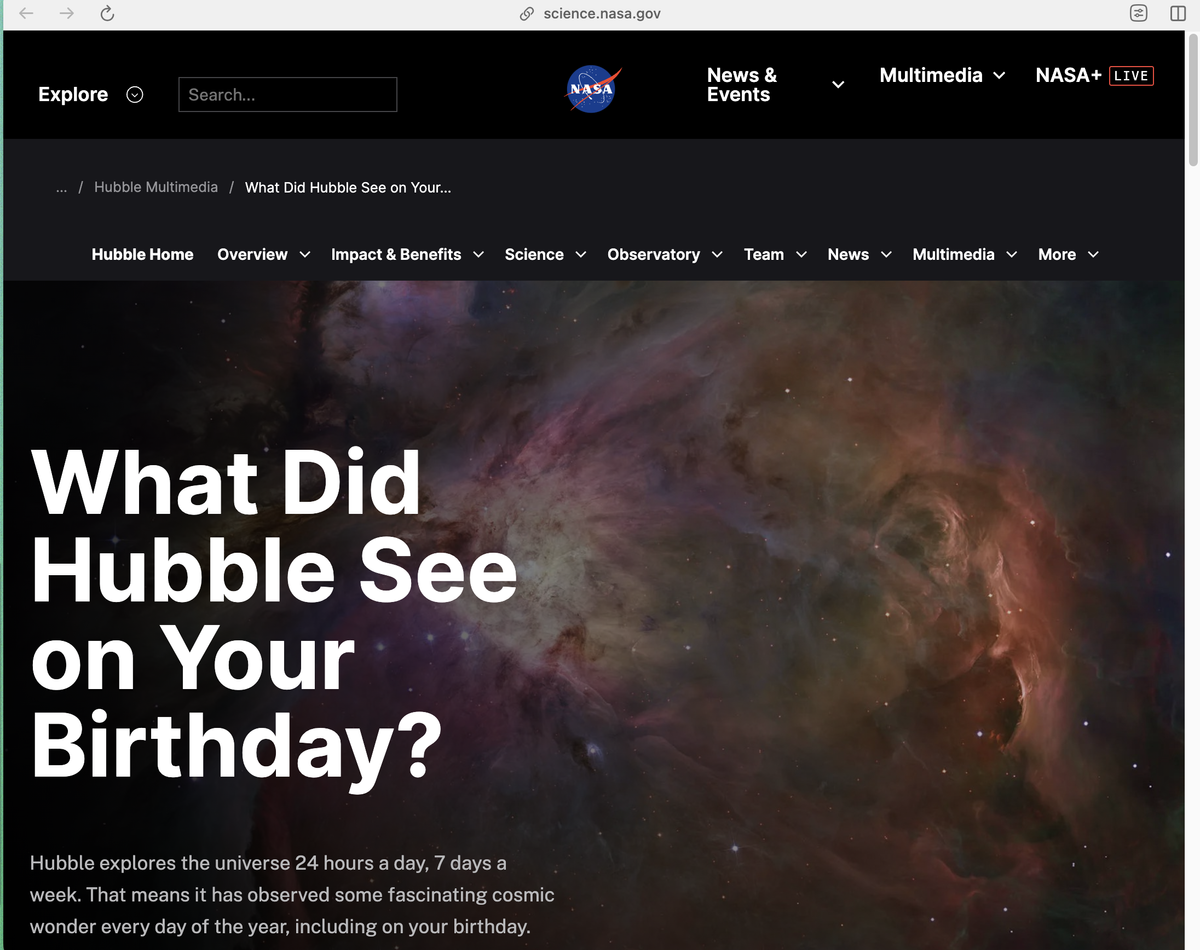The image size is (1200, 950).
Task: Open NASA+ link
Action: click(x=1068, y=75)
